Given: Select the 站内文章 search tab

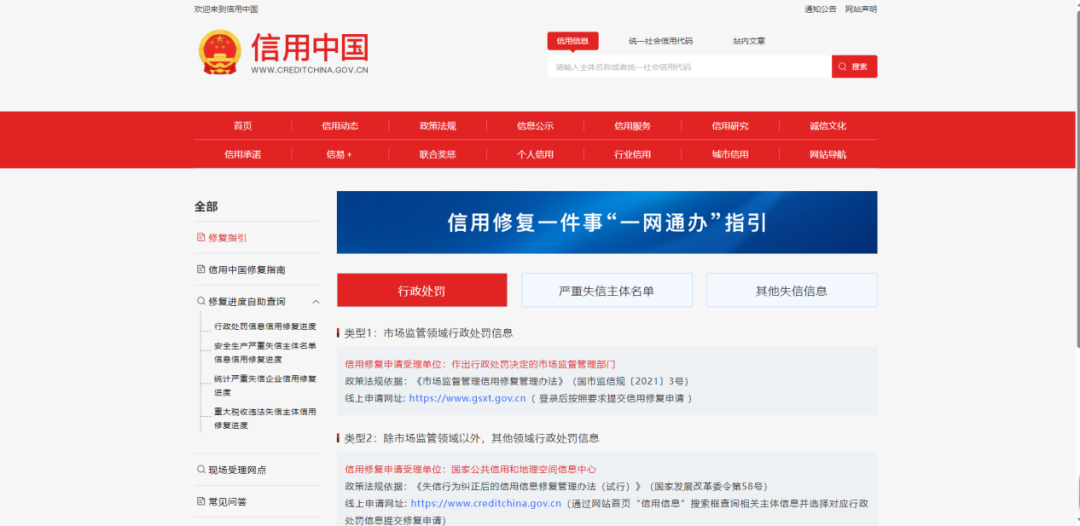Looking at the screenshot, I should [x=749, y=41].
